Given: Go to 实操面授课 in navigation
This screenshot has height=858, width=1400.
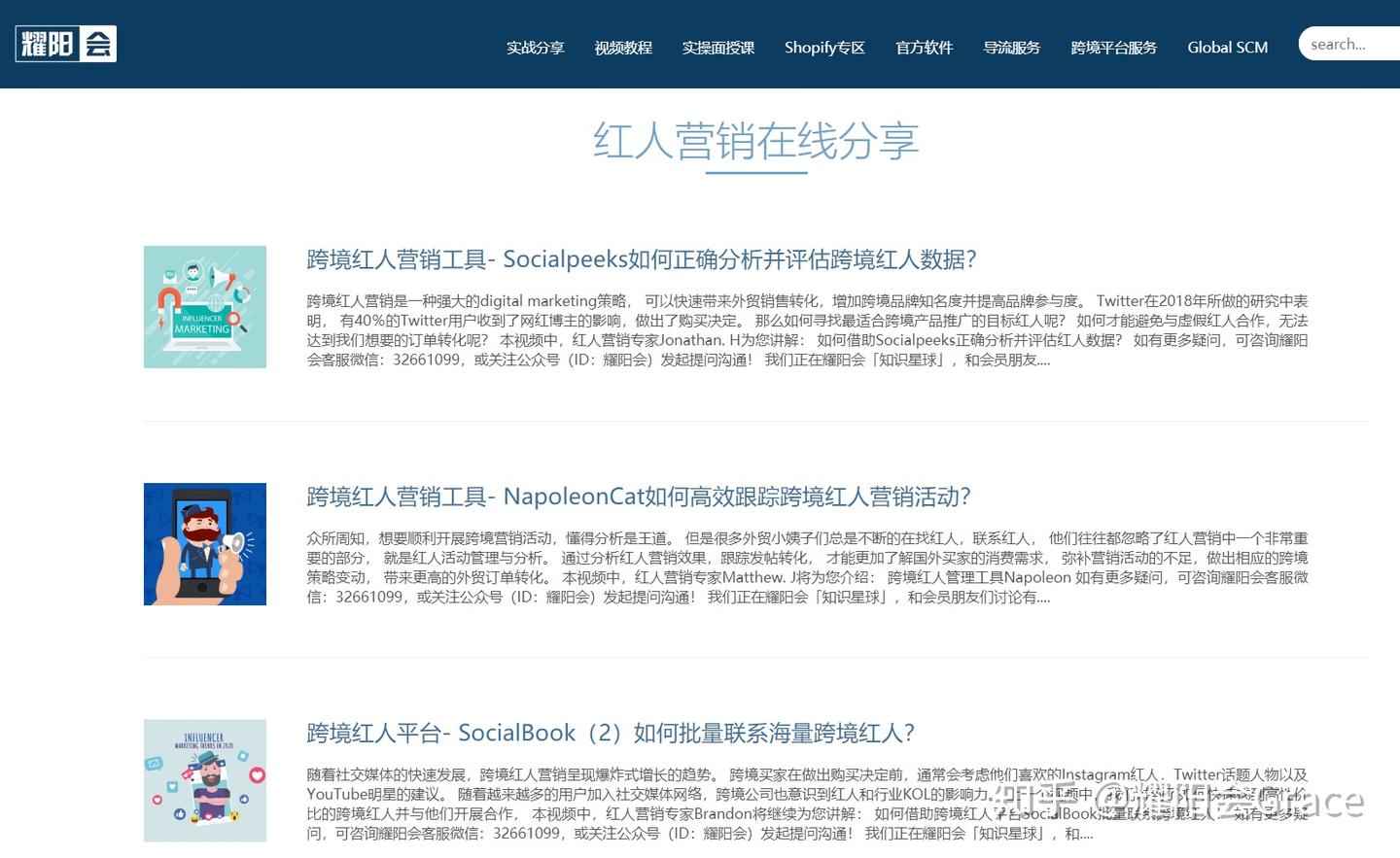Looking at the screenshot, I should coord(718,48).
